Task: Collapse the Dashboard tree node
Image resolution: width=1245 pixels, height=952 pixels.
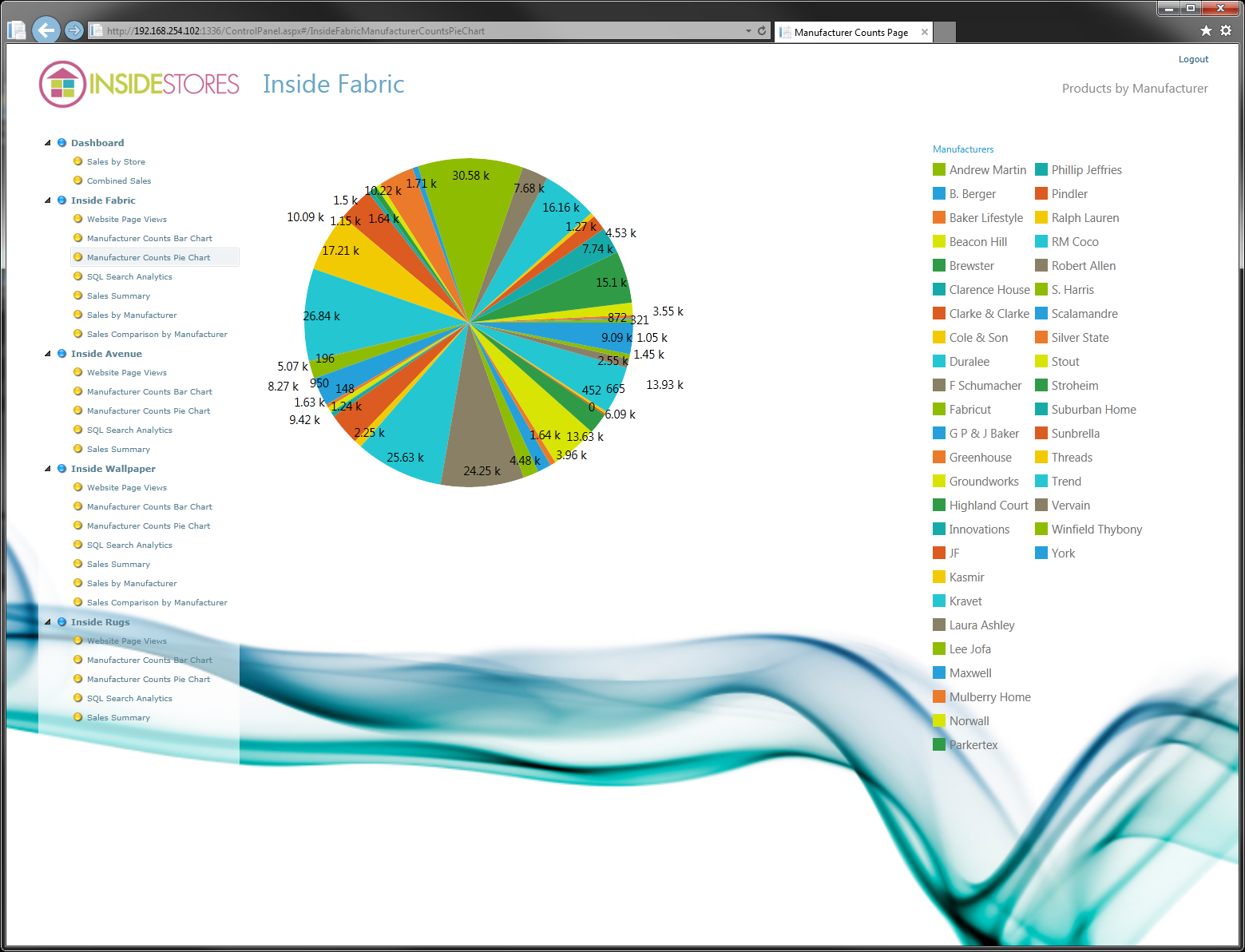Action: click(x=48, y=143)
